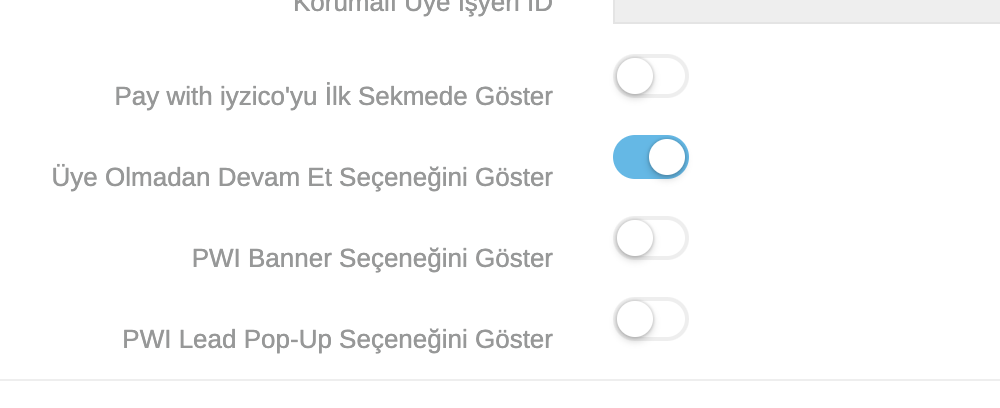This screenshot has width=1000, height=408.
Task: Click white knob of Pay with iyzico switch
Action: pyautogui.click(x=635, y=76)
